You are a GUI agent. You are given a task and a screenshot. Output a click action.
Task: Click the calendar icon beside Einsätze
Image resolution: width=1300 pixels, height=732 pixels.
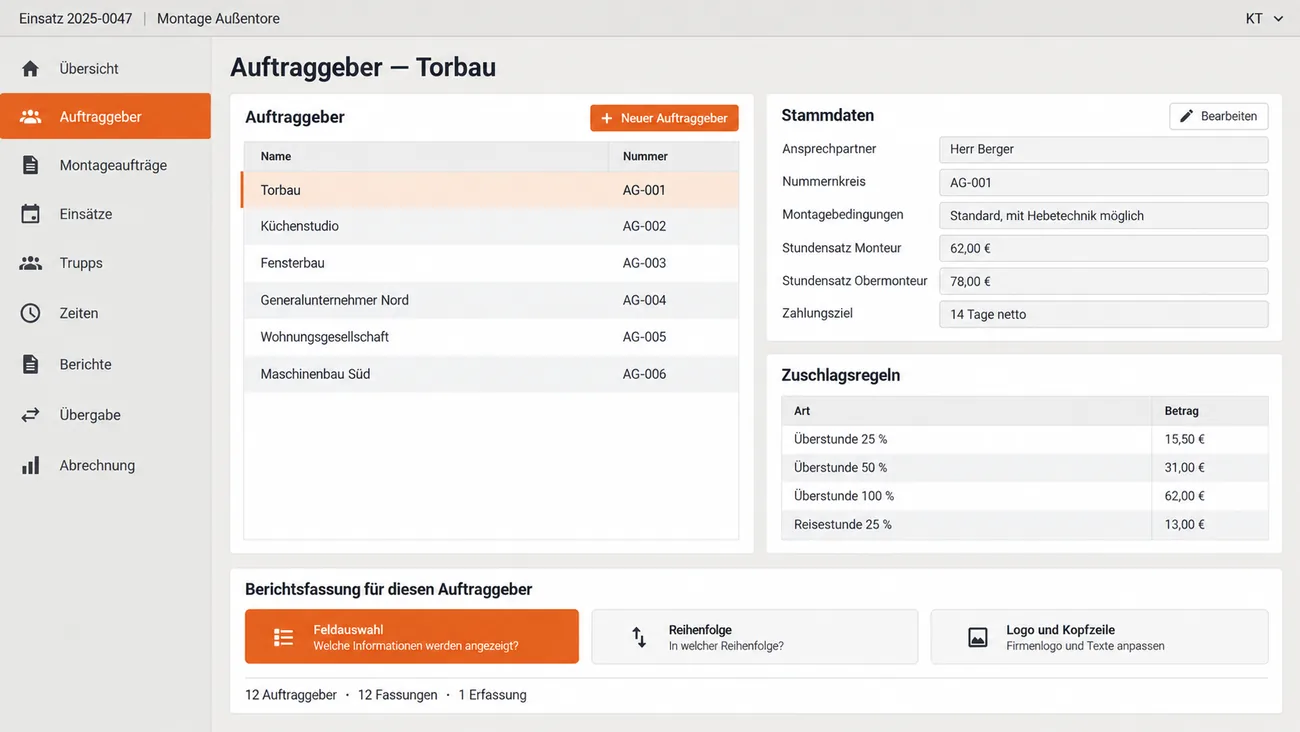click(31, 214)
